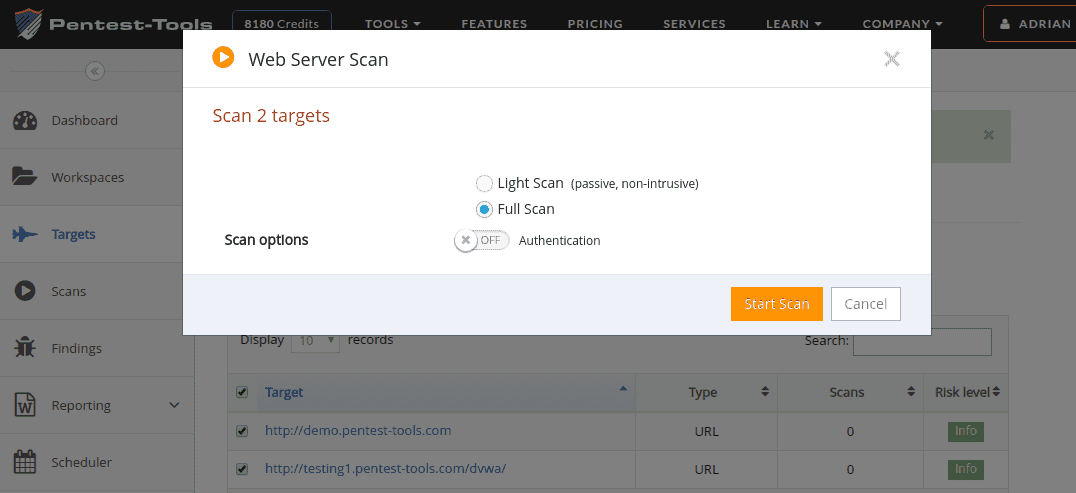Open the records per page dropdown
The image size is (1076, 493).
315,341
